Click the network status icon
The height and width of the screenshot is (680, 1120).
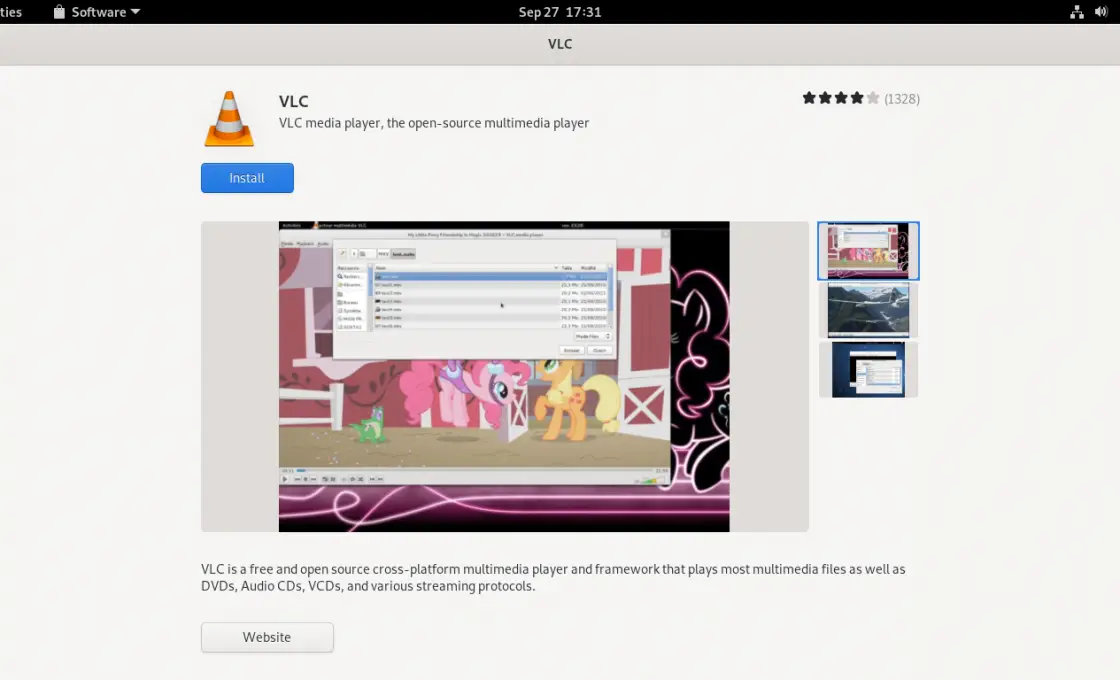pos(1076,12)
